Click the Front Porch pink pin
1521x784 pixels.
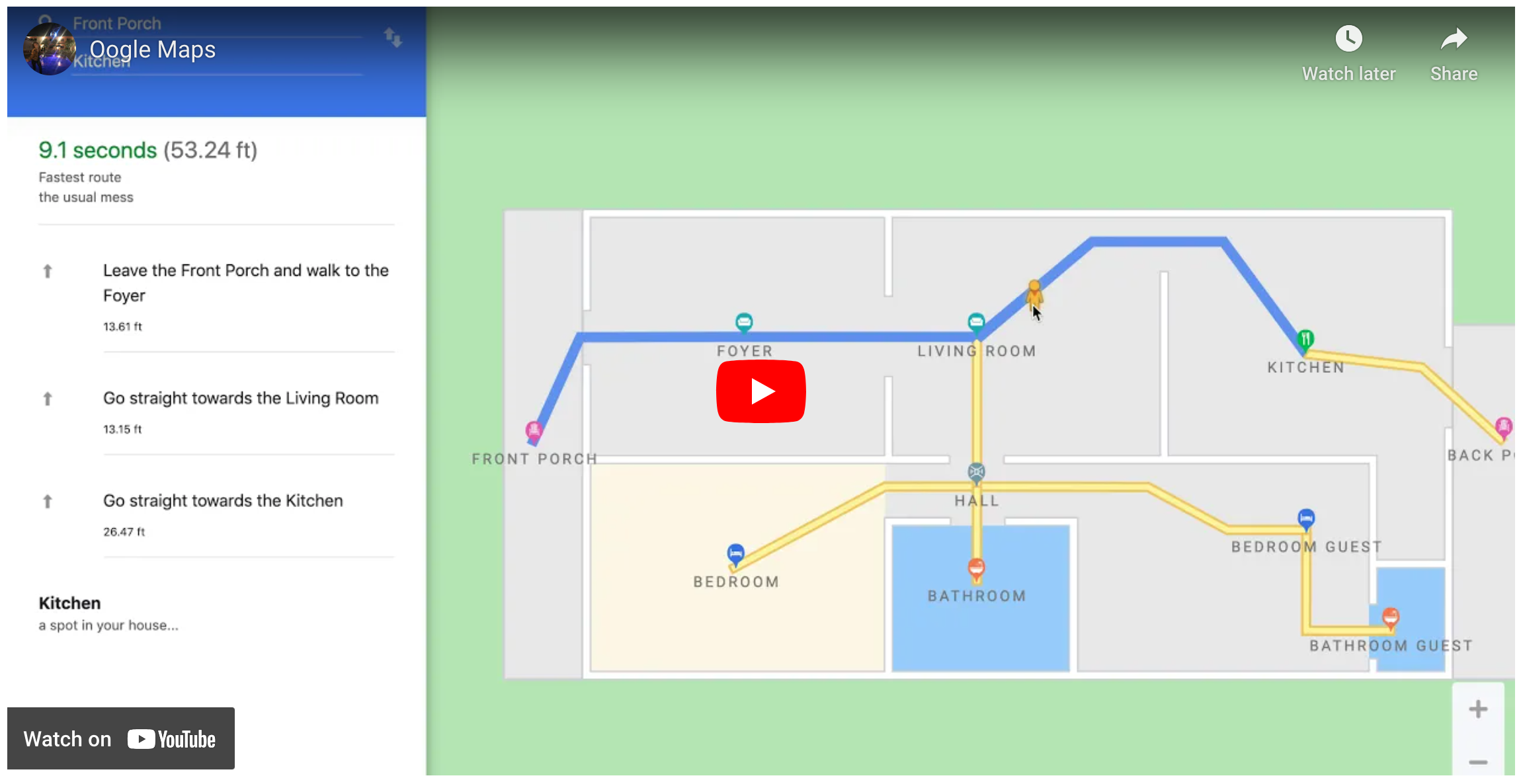tap(534, 431)
